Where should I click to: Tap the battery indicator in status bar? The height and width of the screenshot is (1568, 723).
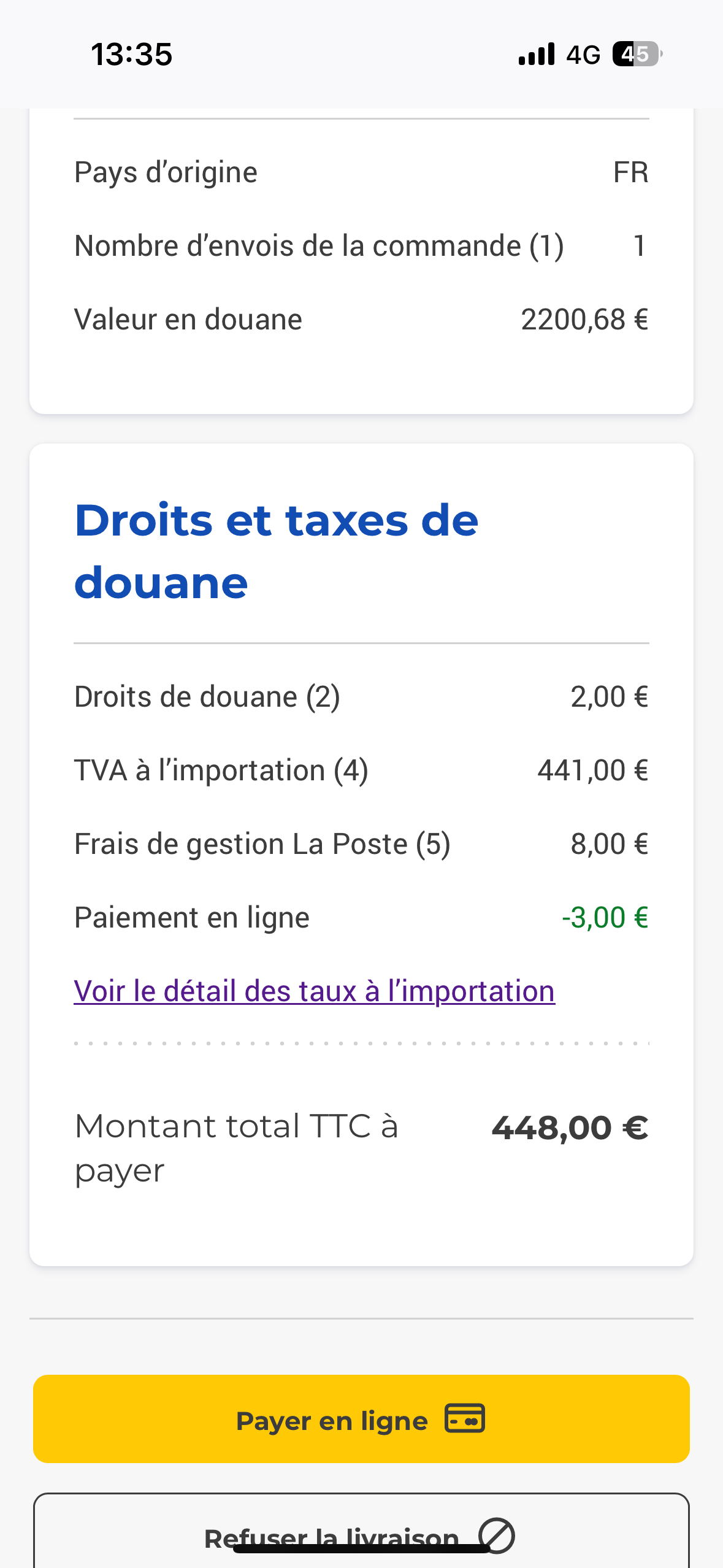[x=637, y=55]
